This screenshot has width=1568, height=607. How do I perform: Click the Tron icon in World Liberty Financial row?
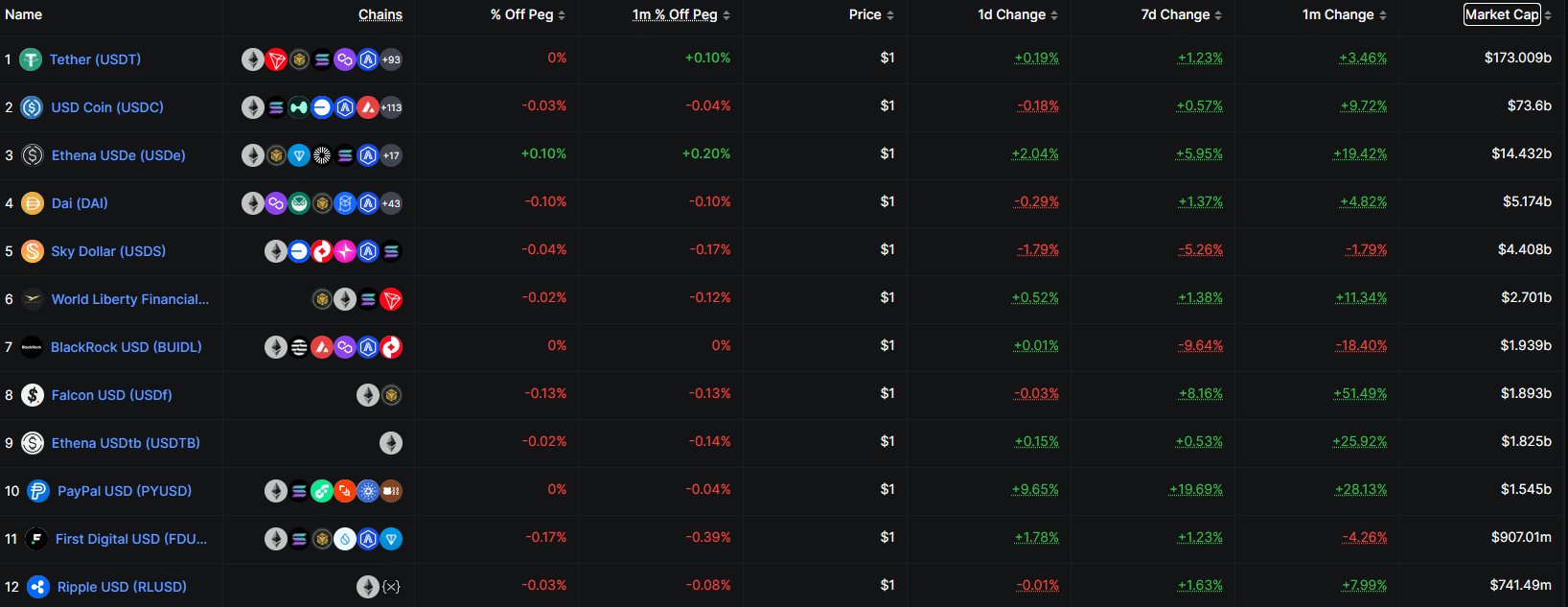click(x=391, y=299)
